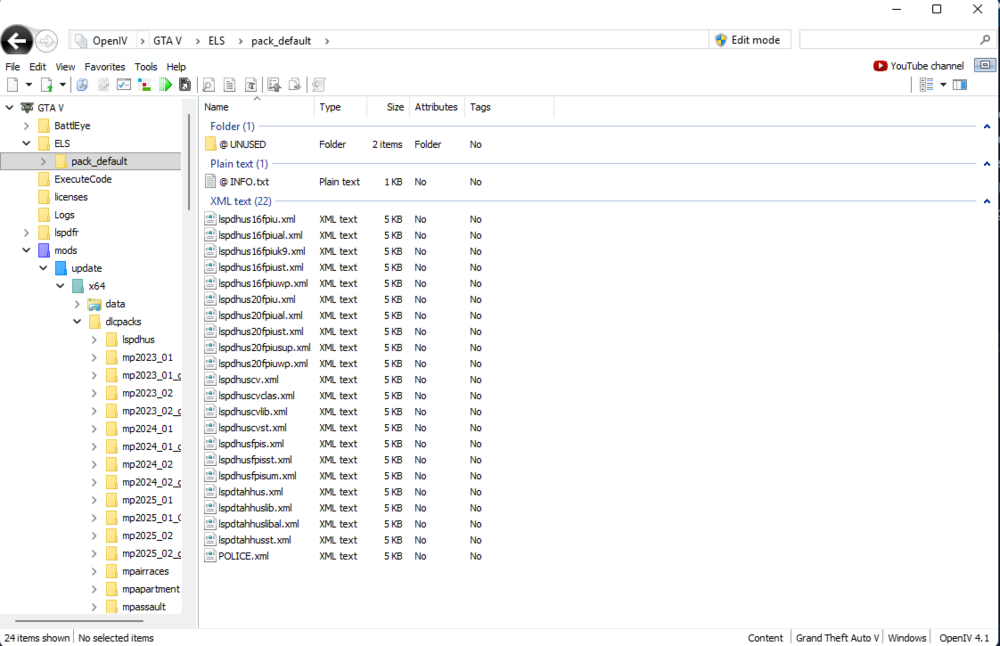Create a new file with the New icon
The image size is (1000, 646).
point(12,84)
